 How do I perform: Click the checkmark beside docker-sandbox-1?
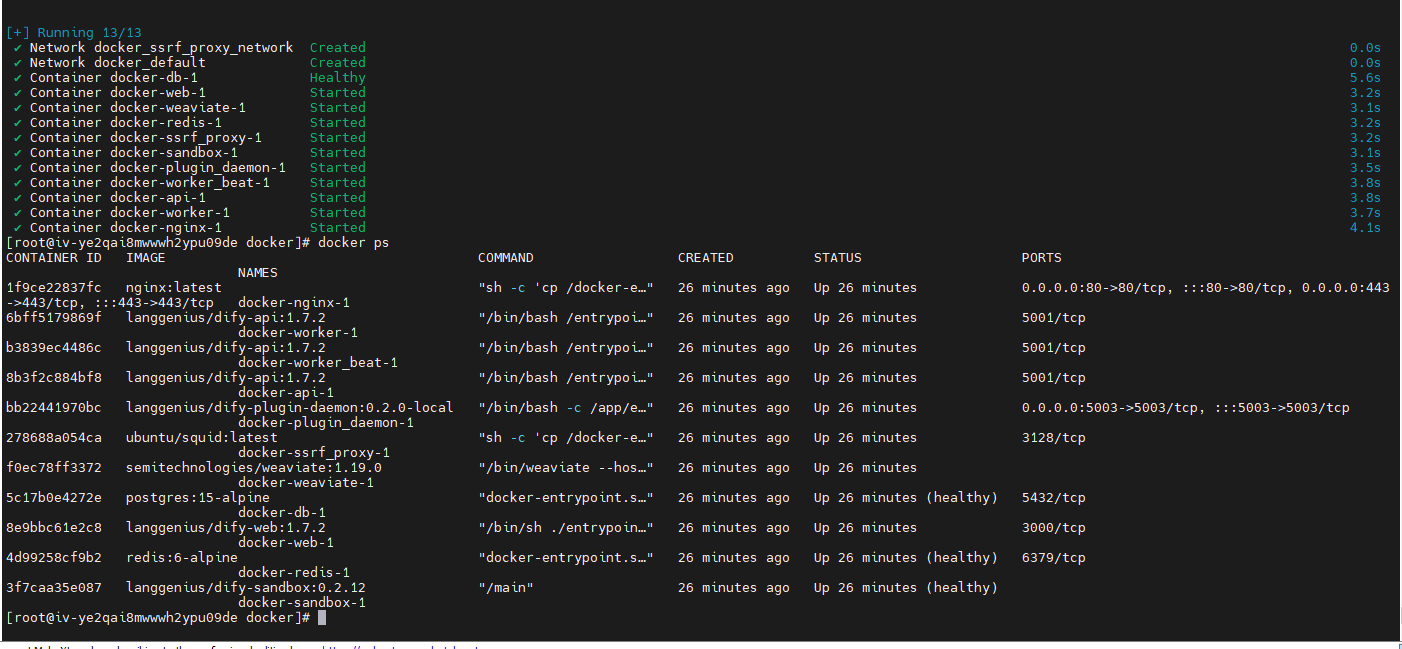tap(17, 152)
